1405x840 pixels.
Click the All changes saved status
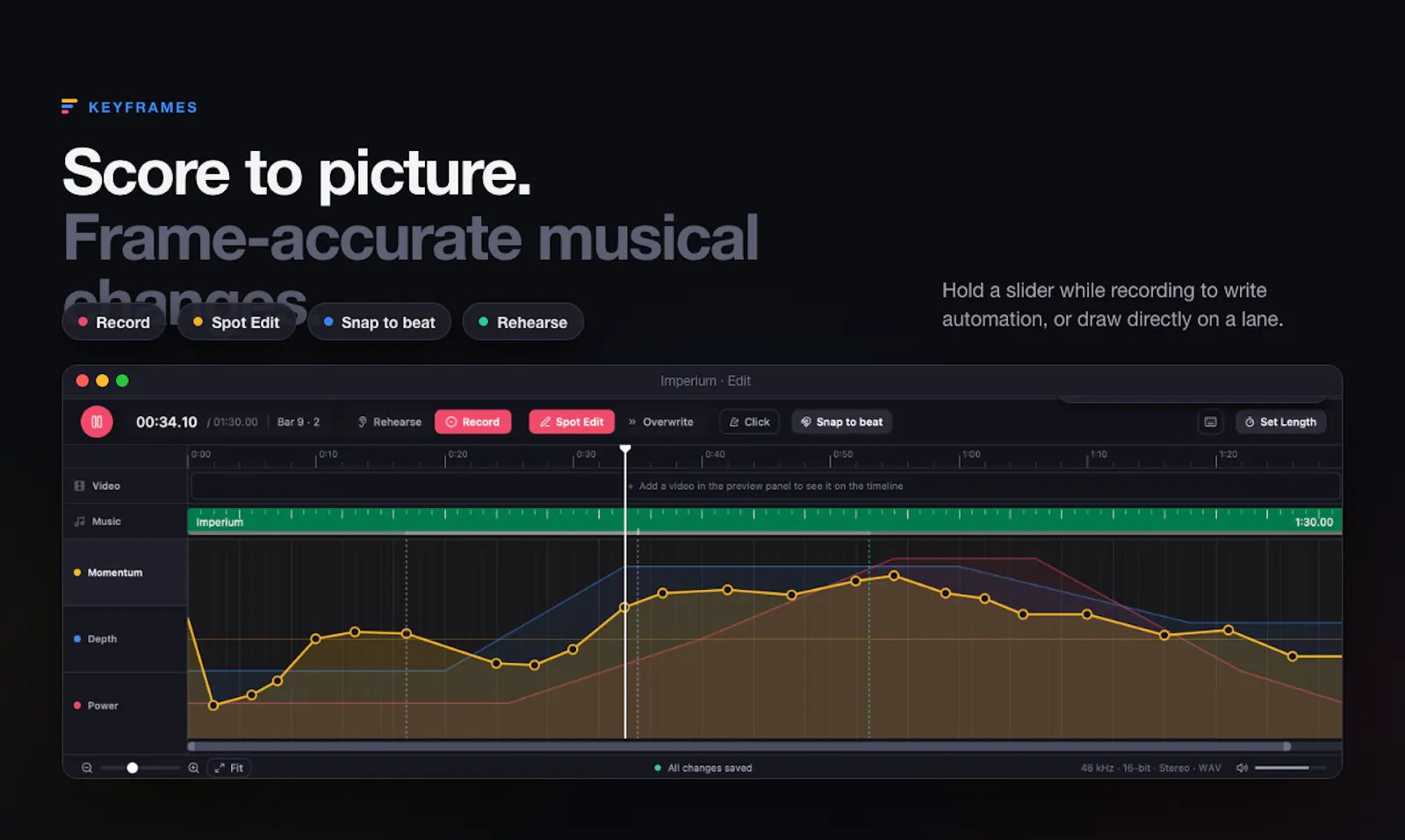(x=703, y=768)
